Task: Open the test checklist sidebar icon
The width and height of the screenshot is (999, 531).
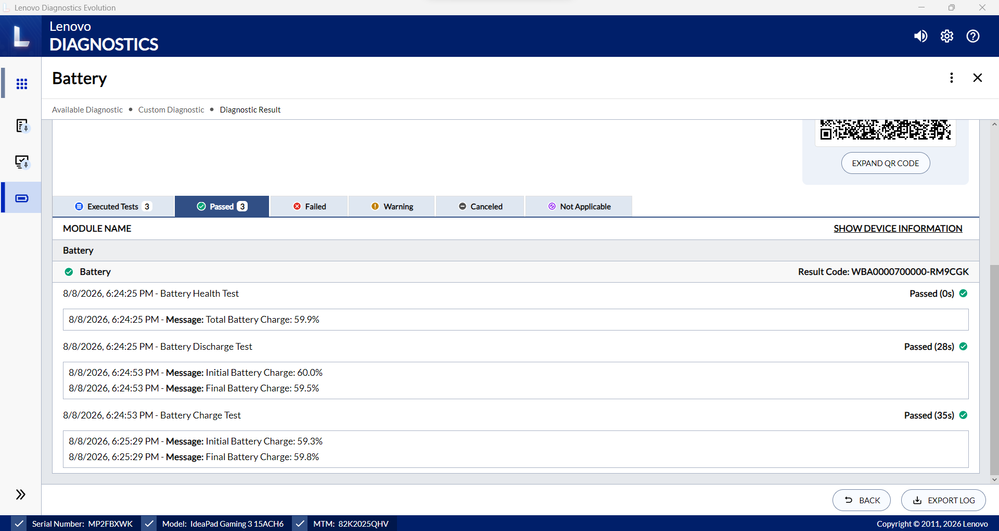Action: [22, 162]
